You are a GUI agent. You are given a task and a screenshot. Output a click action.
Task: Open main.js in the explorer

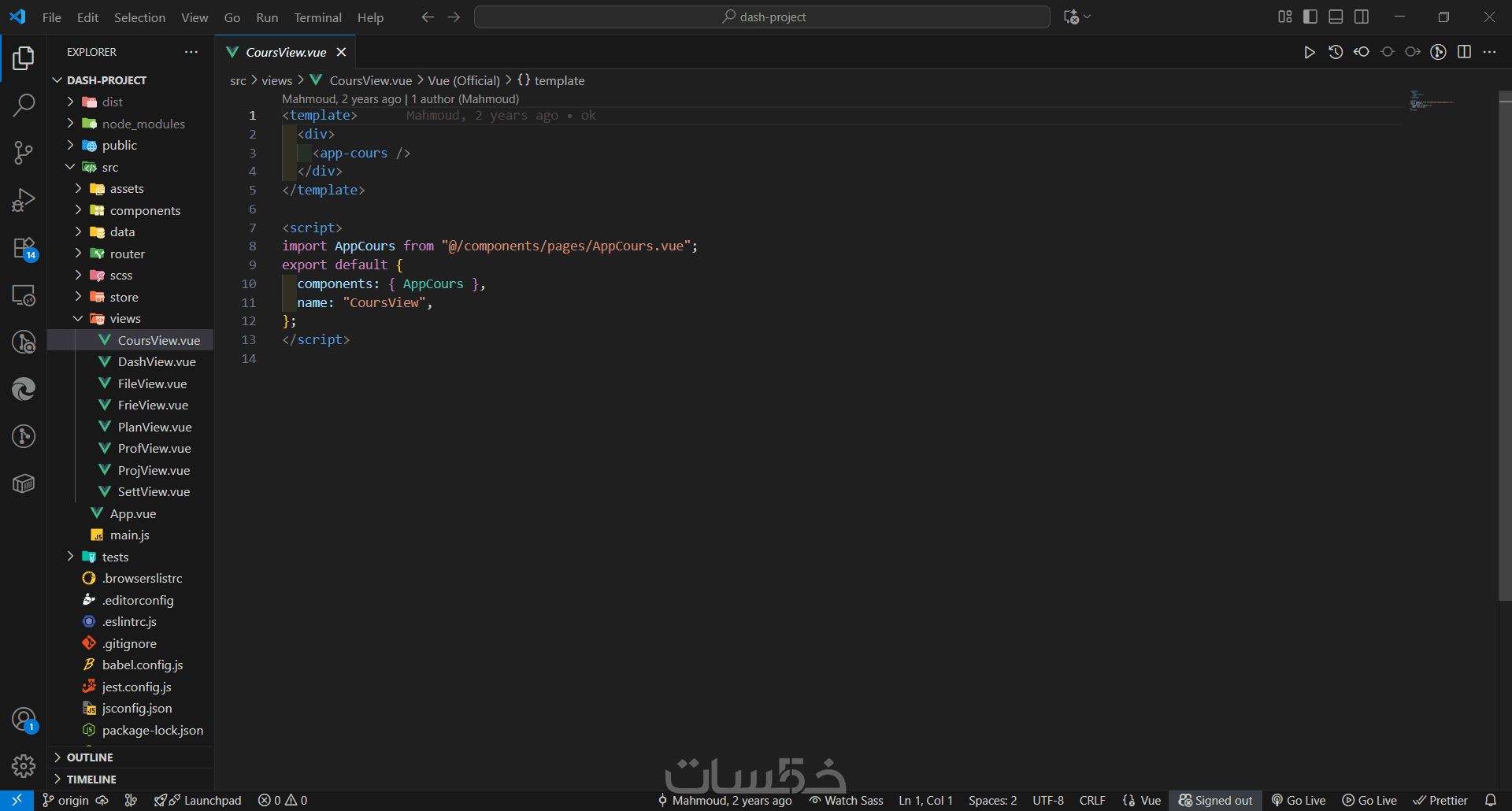point(130,535)
